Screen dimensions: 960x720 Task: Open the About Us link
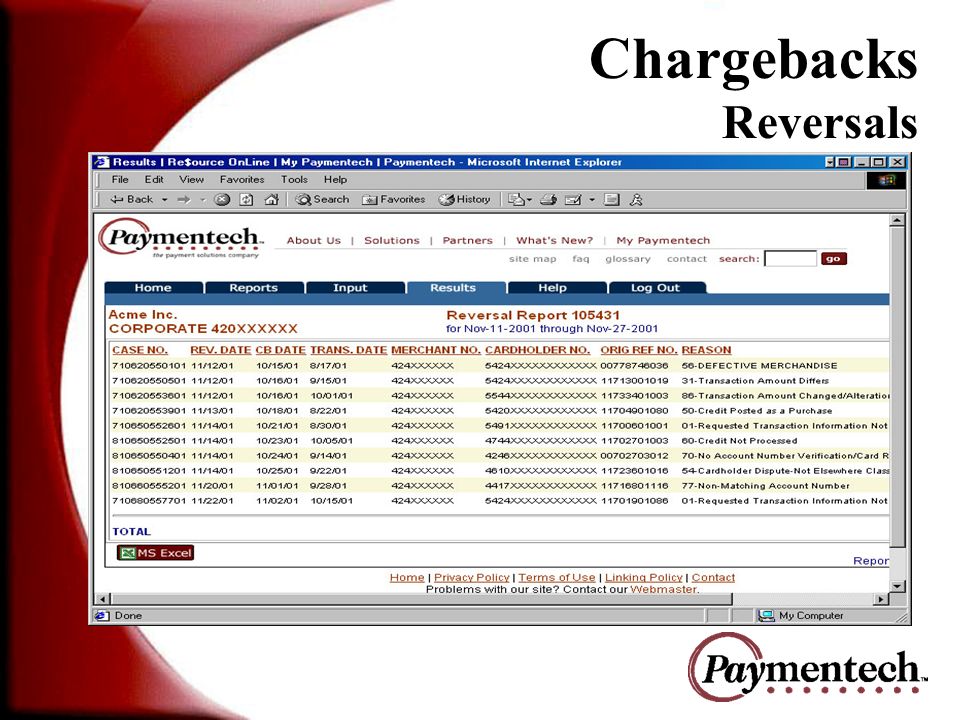point(313,240)
